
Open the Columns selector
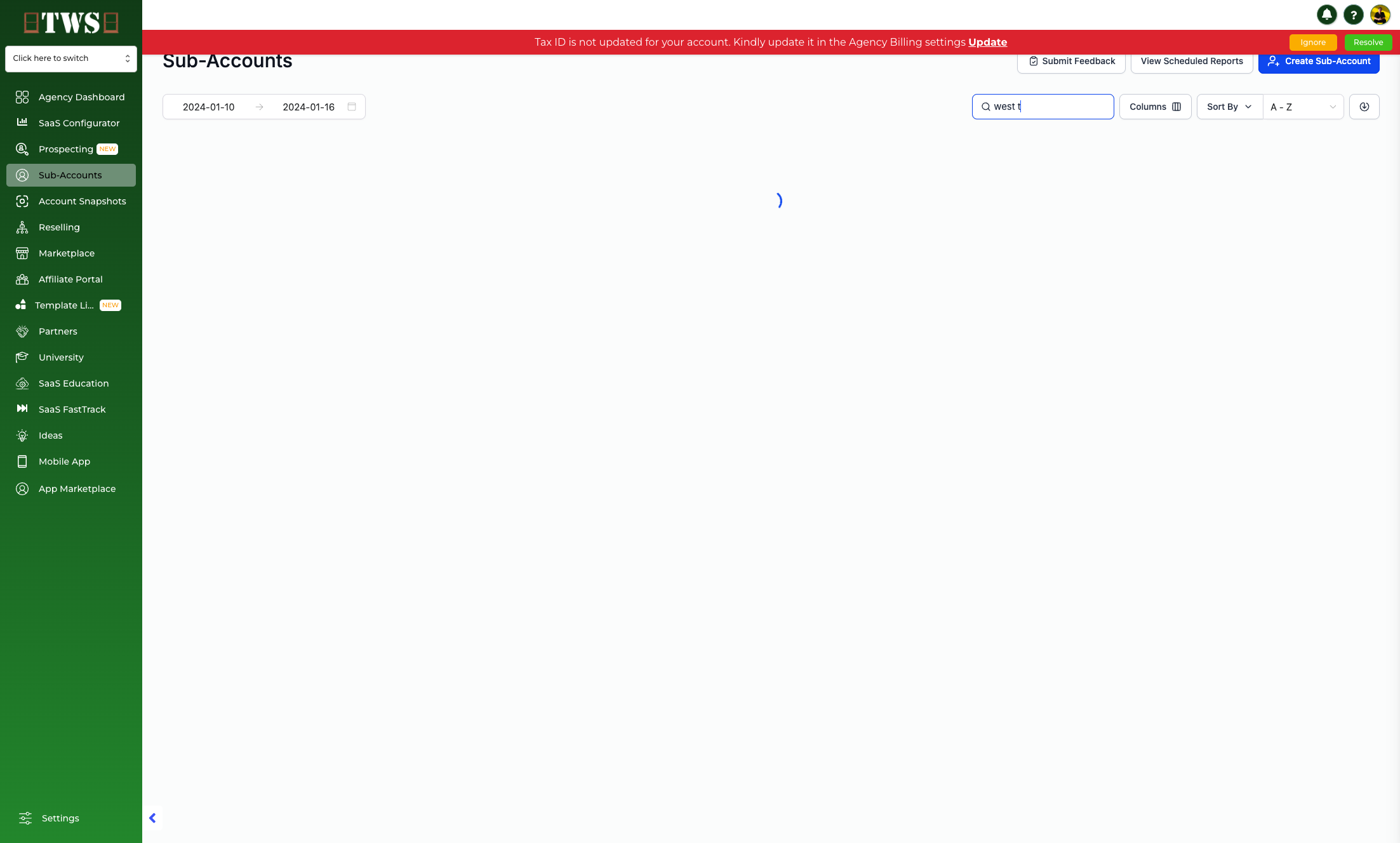pyautogui.click(x=1155, y=107)
